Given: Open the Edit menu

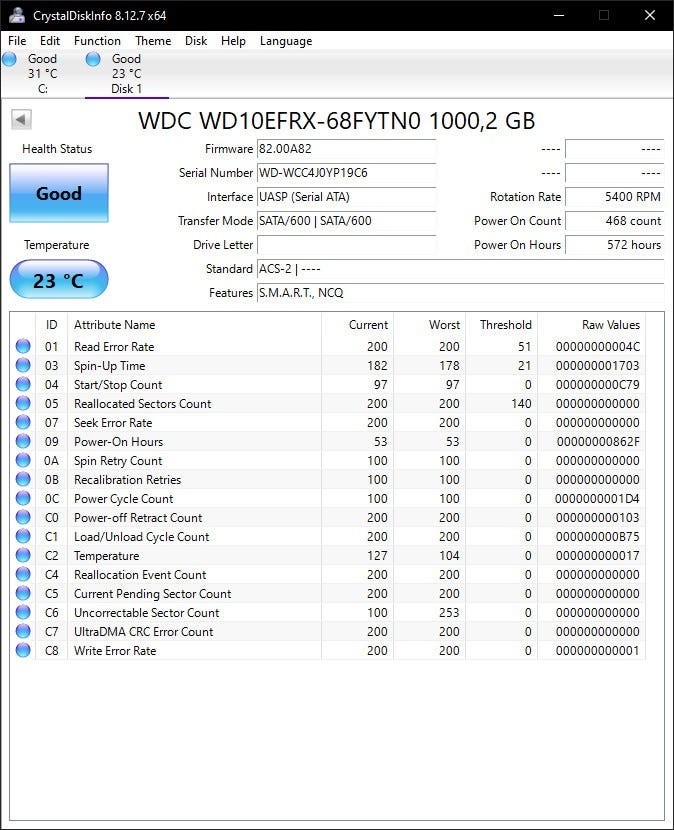Looking at the screenshot, I should coord(50,41).
